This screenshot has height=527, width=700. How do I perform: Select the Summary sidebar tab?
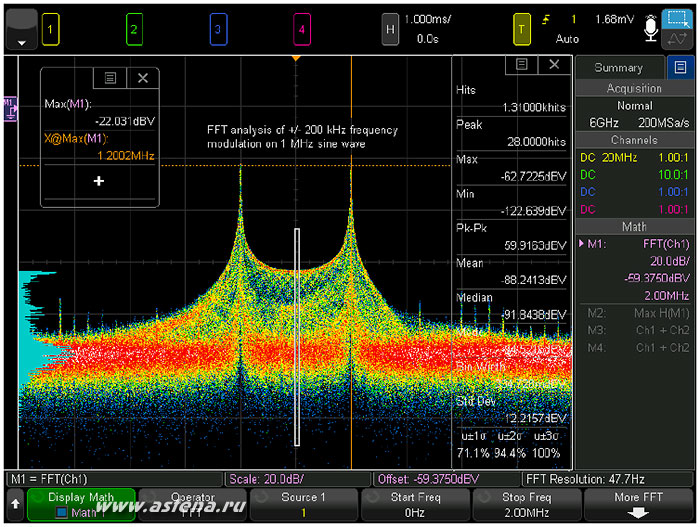tap(619, 68)
